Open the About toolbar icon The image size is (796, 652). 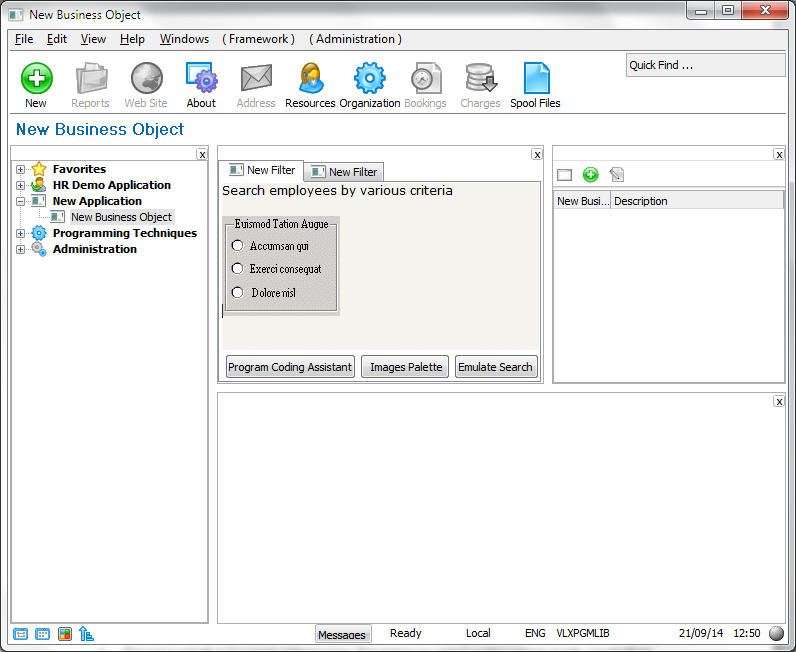[202, 79]
